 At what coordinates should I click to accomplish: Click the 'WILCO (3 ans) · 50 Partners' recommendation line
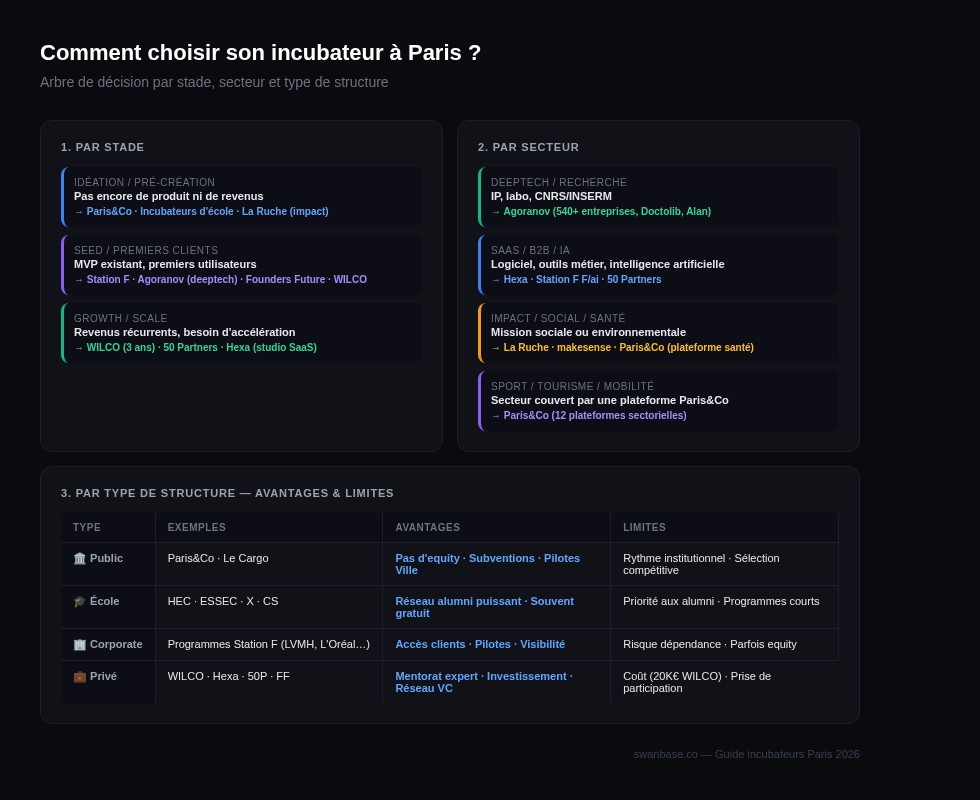tap(196, 348)
